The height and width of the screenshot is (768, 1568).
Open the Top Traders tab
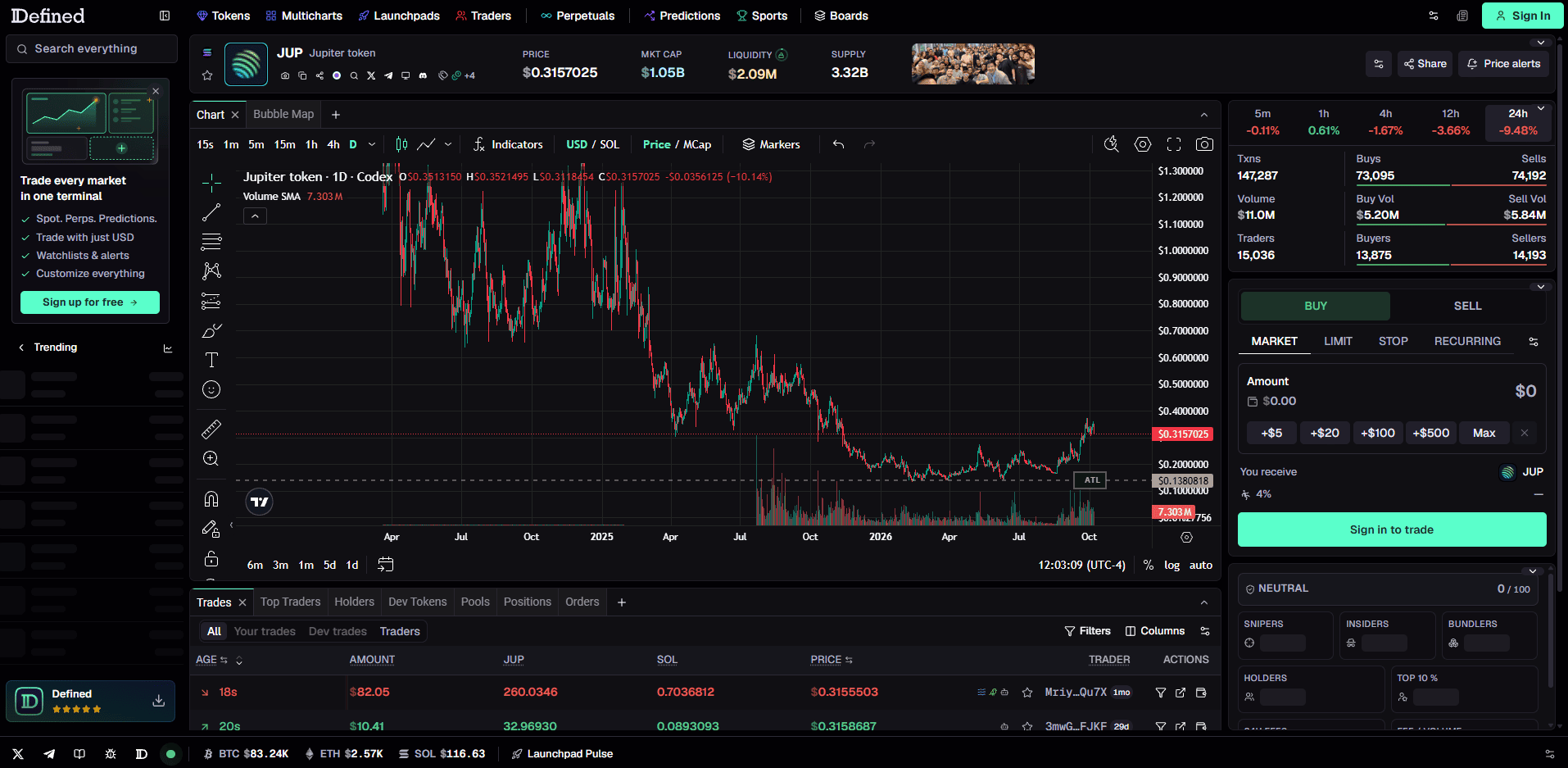pos(291,602)
